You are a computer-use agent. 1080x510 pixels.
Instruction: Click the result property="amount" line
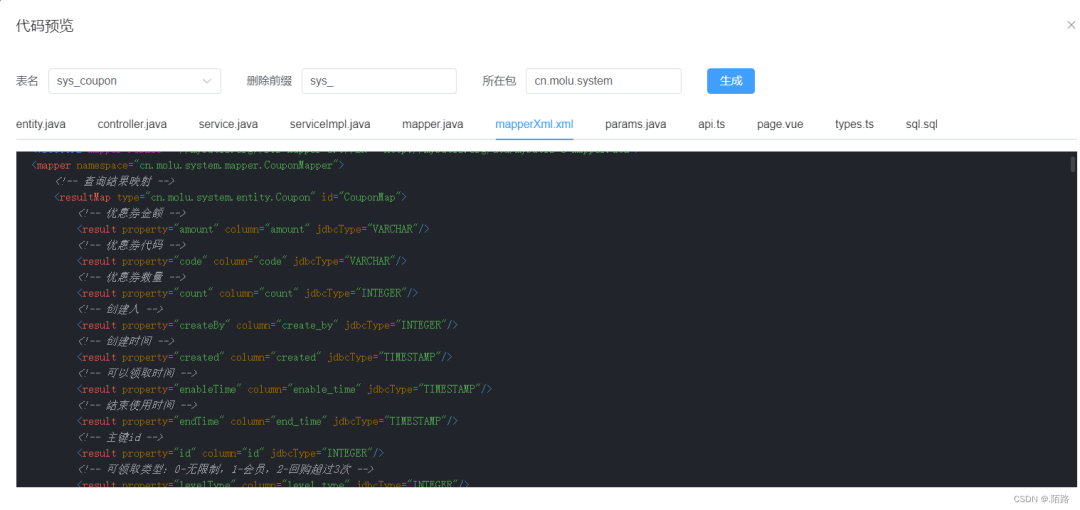[253, 230]
